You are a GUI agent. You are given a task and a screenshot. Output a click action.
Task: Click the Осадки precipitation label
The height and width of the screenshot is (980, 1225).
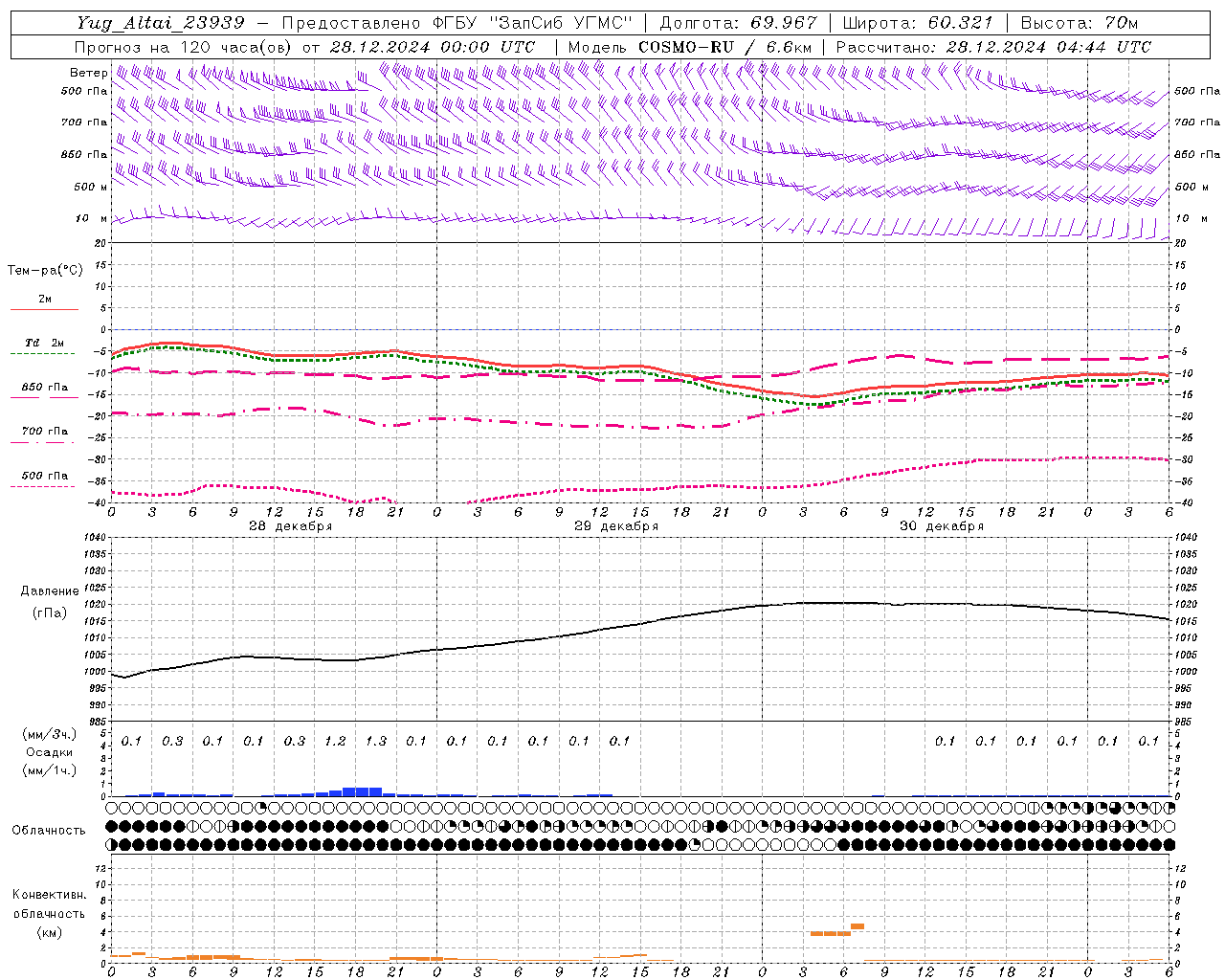(x=50, y=752)
